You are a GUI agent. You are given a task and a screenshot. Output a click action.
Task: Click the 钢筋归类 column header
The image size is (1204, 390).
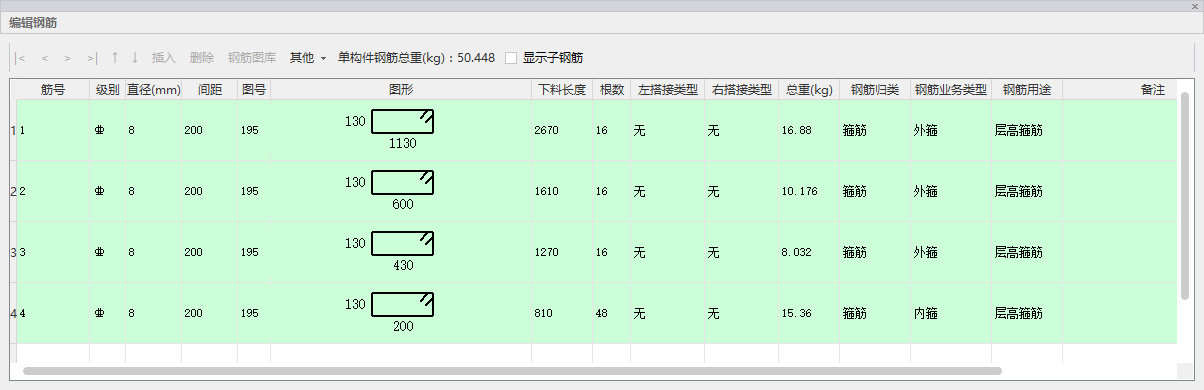pos(875,90)
